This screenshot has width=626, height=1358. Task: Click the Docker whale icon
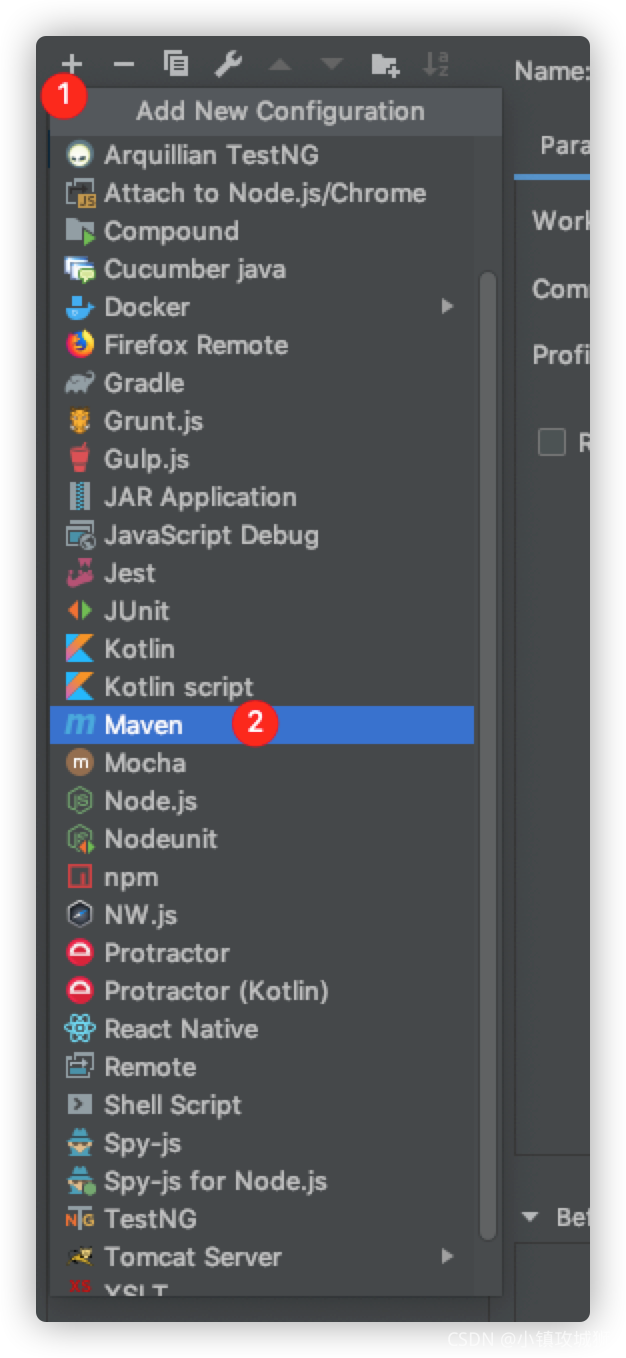pyautogui.click(x=80, y=307)
